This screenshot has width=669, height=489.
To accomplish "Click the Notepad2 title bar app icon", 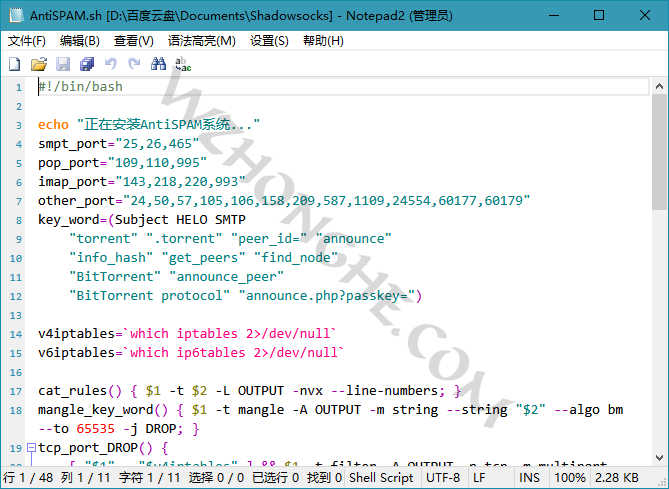I will [x=16, y=15].
